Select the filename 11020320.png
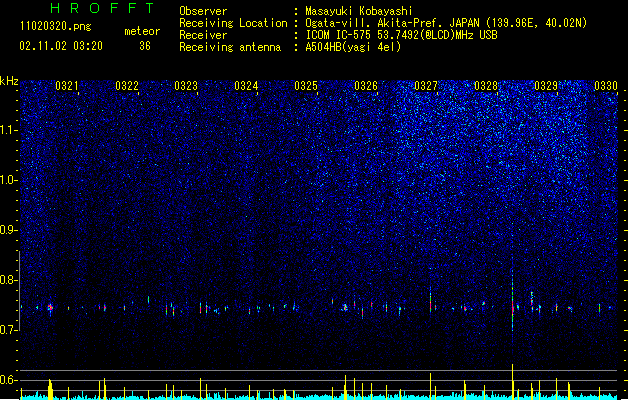This screenshot has height=400, width=629. tap(56, 26)
